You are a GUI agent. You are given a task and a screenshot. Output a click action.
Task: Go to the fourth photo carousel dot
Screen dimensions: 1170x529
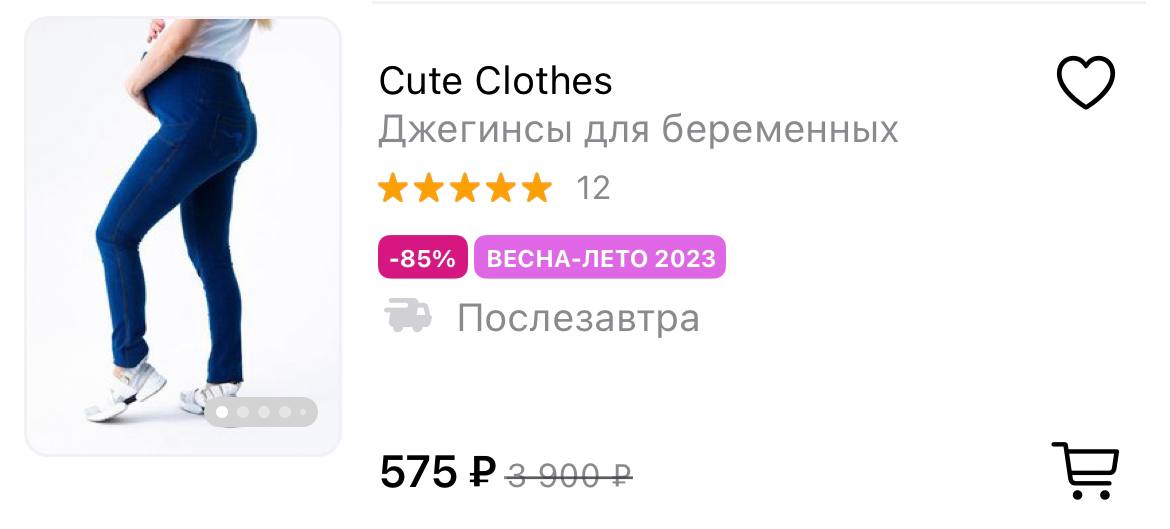285,412
